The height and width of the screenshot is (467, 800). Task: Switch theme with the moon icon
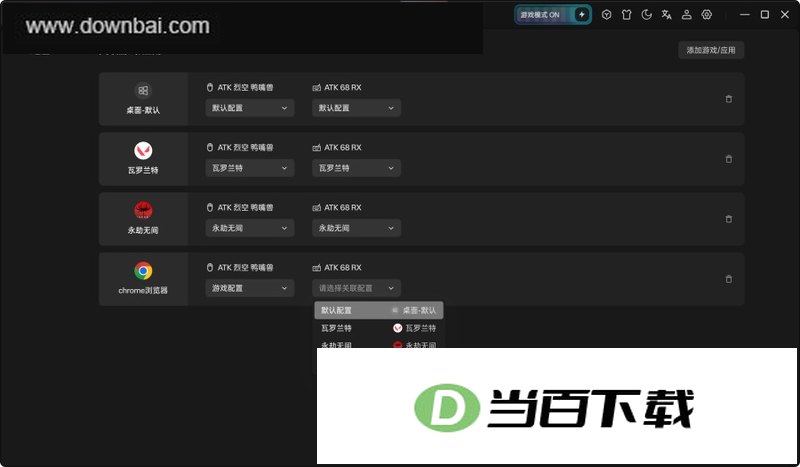coord(646,15)
